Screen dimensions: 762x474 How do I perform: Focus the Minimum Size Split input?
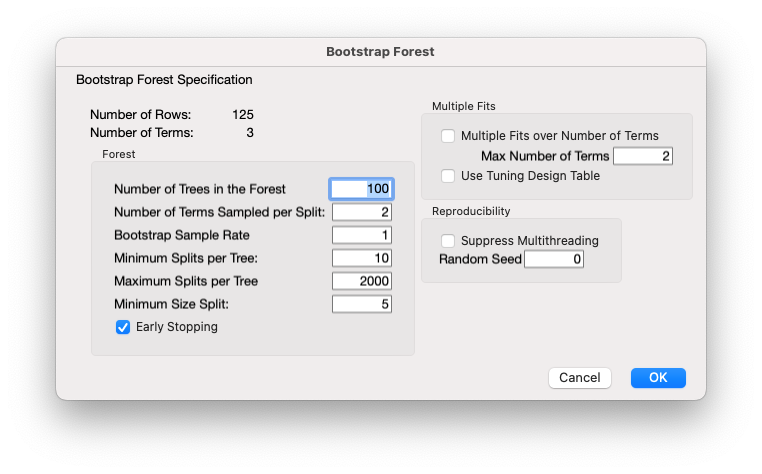tap(361, 304)
